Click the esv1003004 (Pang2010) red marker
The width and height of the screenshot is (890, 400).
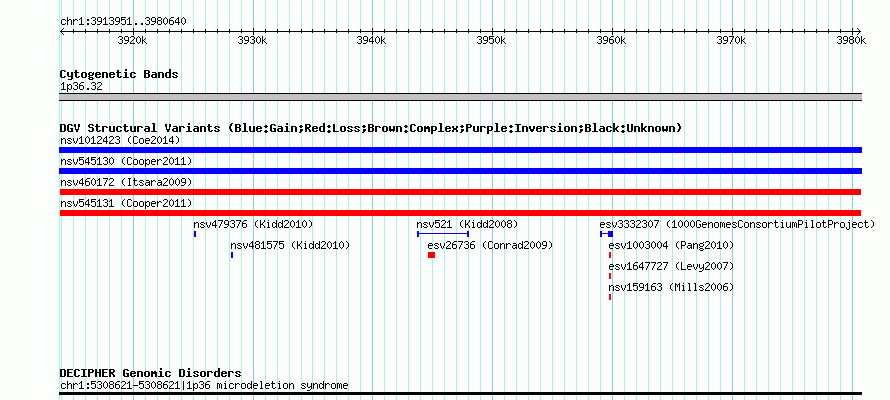pyautogui.click(x=610, y=255)
